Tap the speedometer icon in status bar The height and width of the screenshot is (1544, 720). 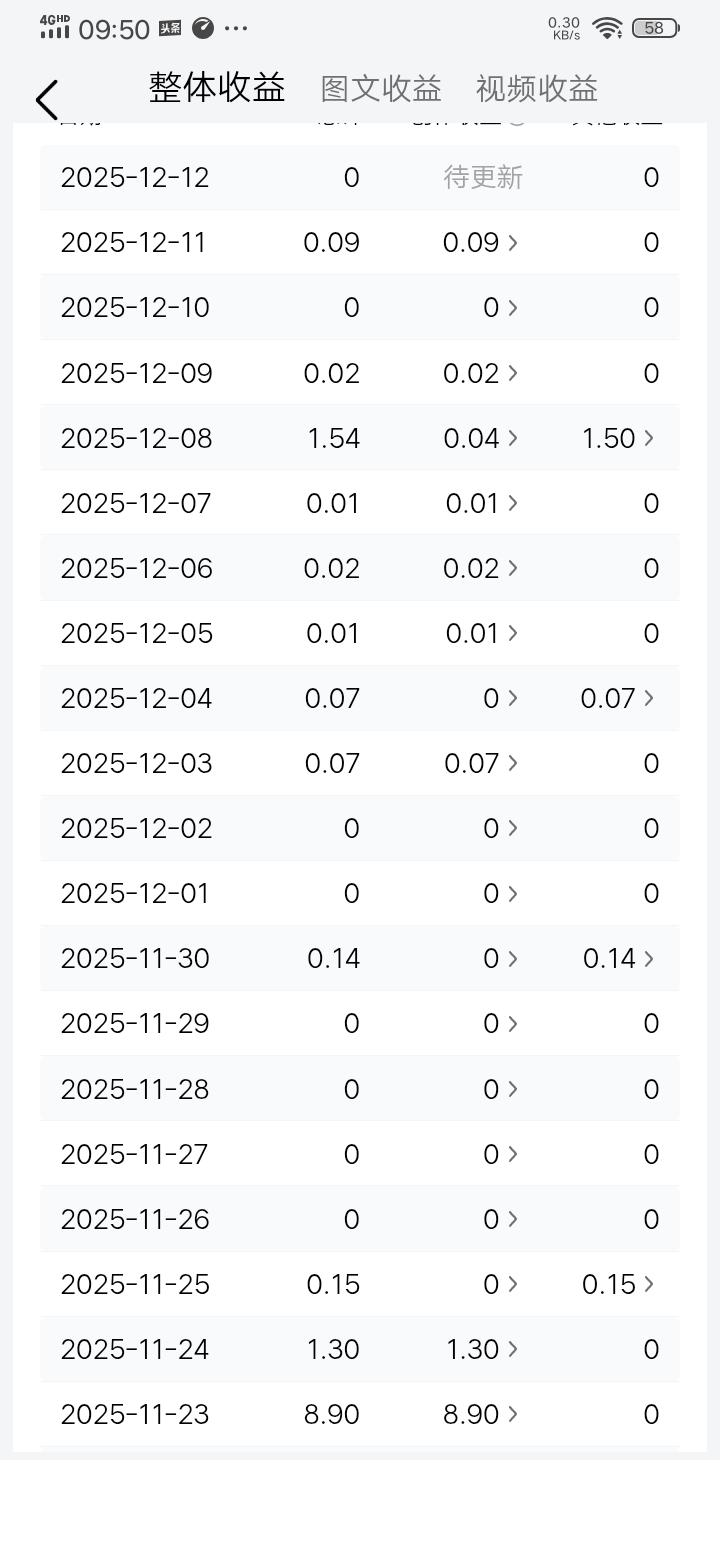click(x=203, y=28)
